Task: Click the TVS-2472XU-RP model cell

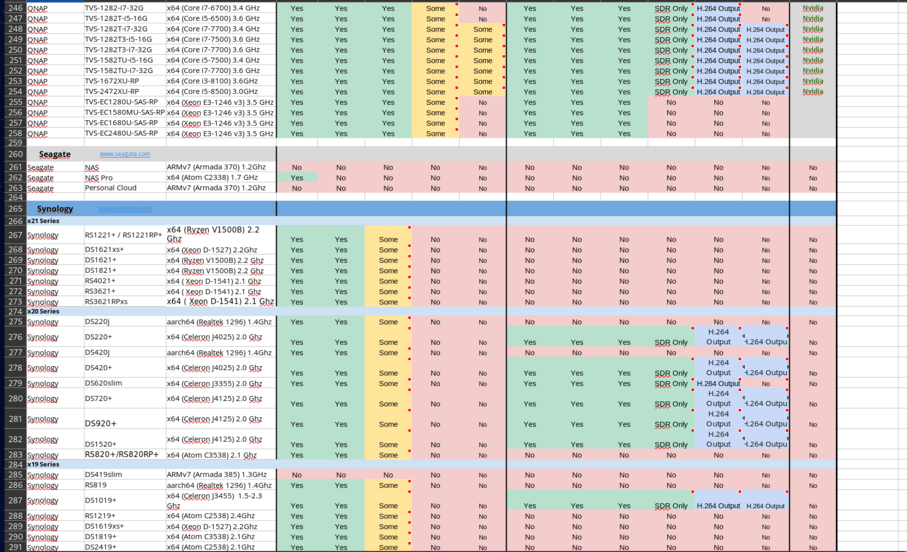Action: coord(124,91)
